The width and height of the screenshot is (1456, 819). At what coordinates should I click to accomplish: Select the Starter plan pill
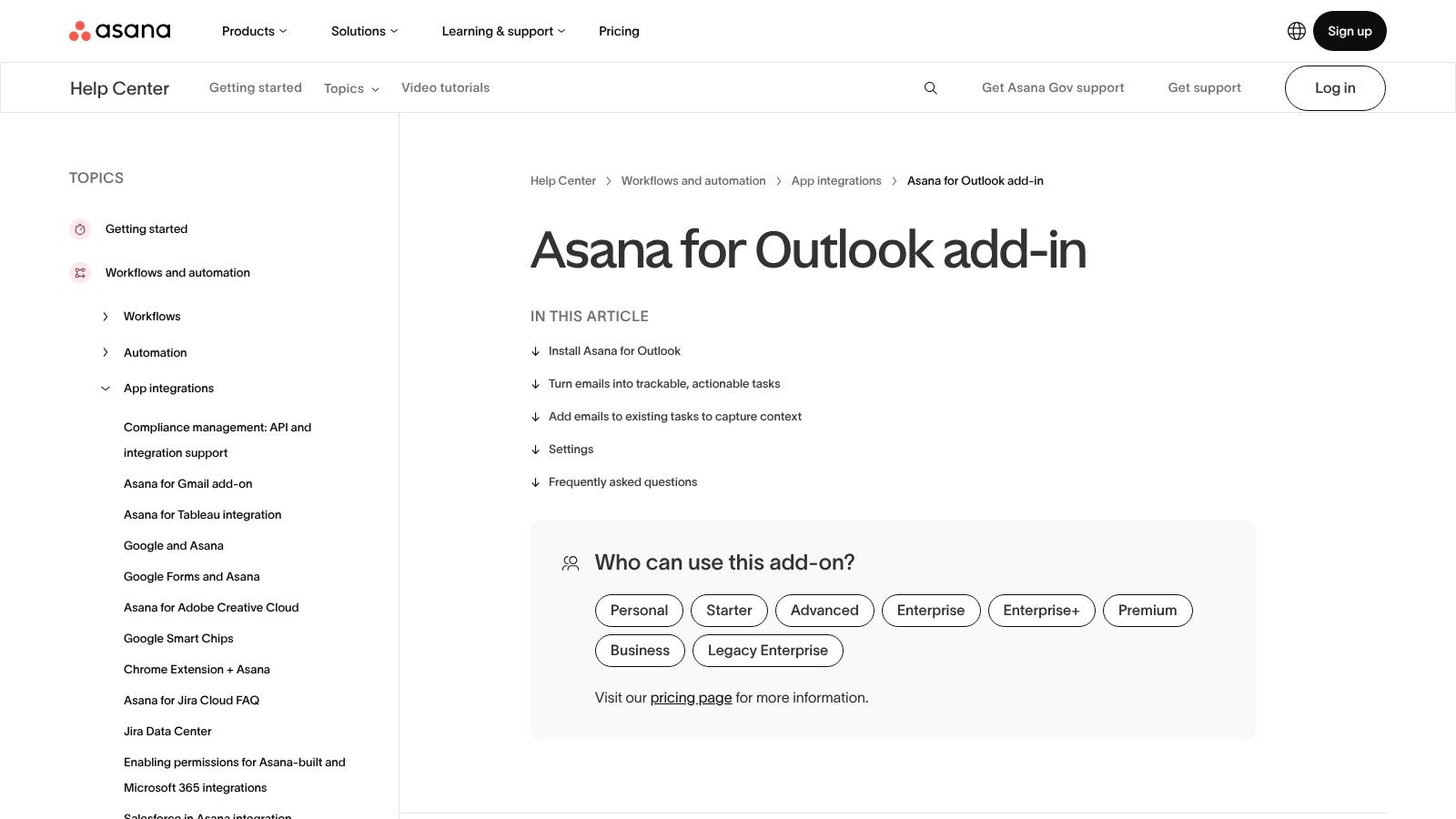(x=729, y=611)
